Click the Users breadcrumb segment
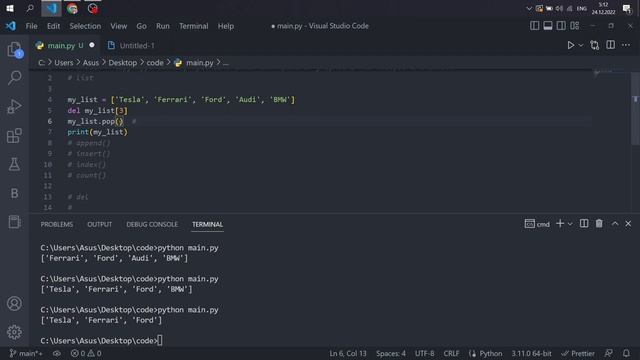Image resolution: width=640 pixels, height=360 pixels. pyautogui.click(x=64, y=63)
